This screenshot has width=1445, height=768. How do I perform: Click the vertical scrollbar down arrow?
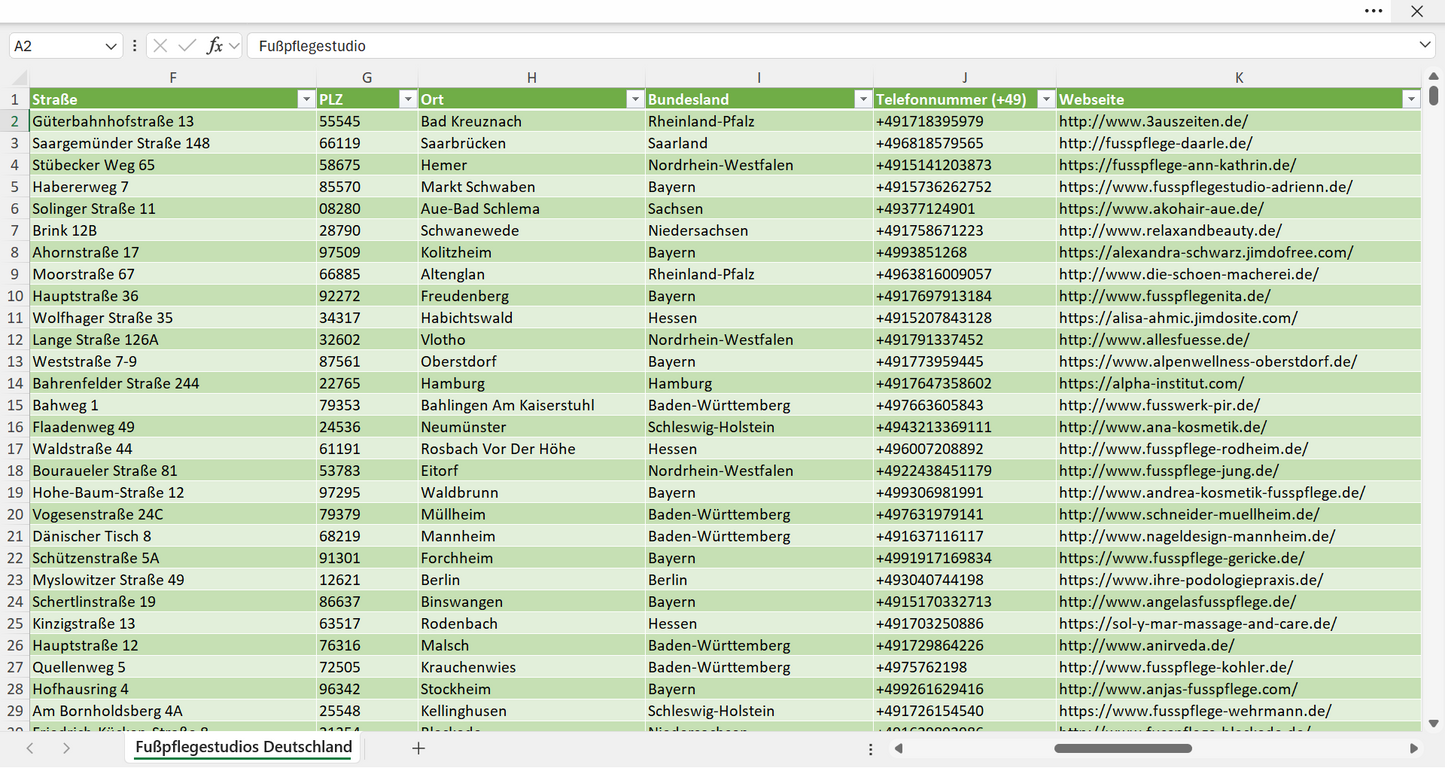1434,723
